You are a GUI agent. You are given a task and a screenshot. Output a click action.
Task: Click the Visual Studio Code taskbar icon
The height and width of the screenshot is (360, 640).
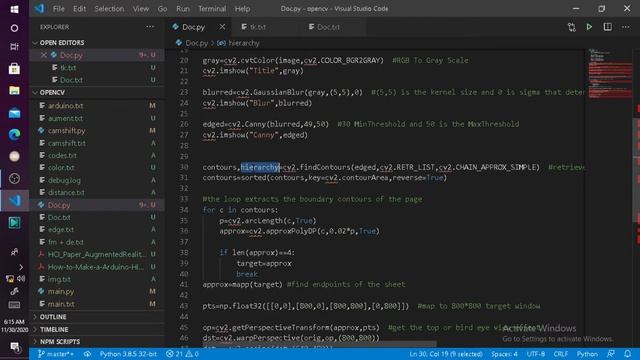14,200
